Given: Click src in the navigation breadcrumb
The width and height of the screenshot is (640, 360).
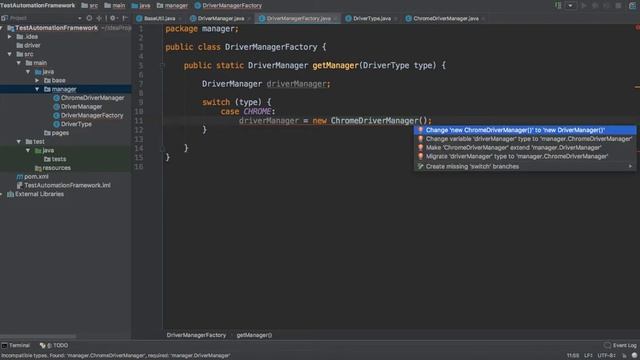Looking at the screenshot, I should pos(93,5).
